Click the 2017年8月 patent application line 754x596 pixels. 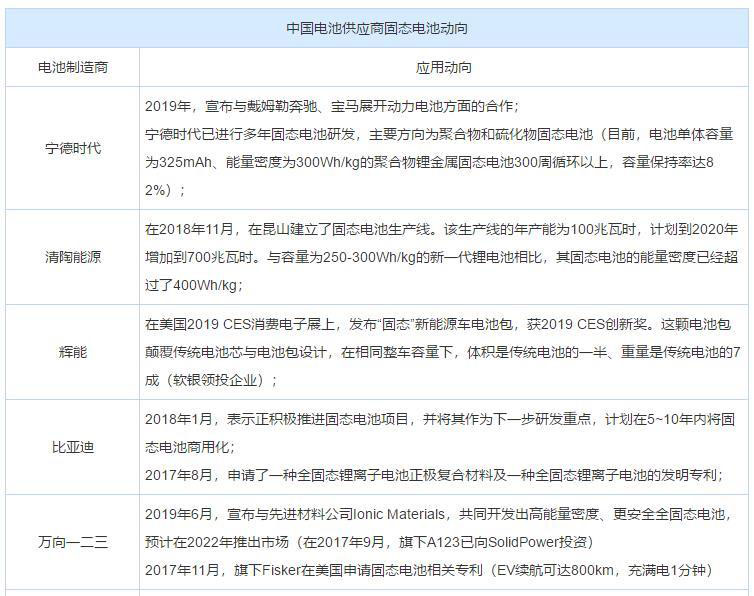point(434,475)
